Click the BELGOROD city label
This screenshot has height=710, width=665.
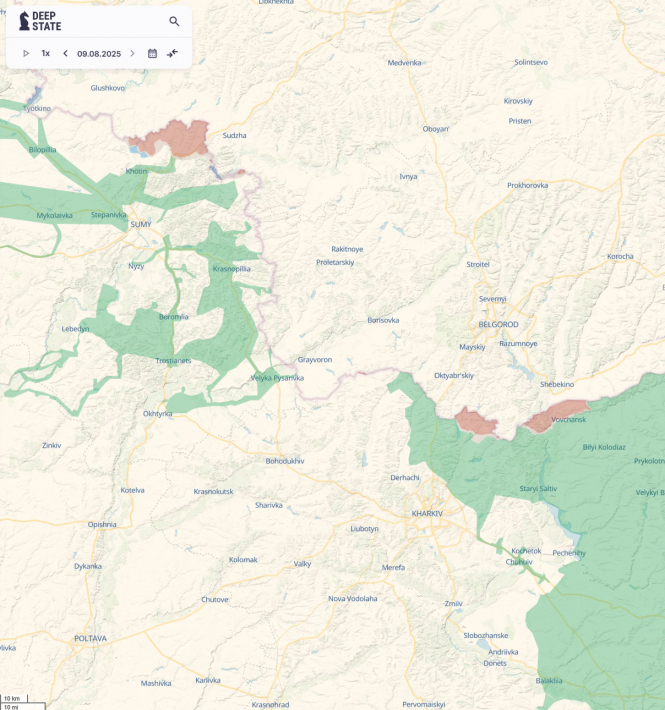pos(498,325)
